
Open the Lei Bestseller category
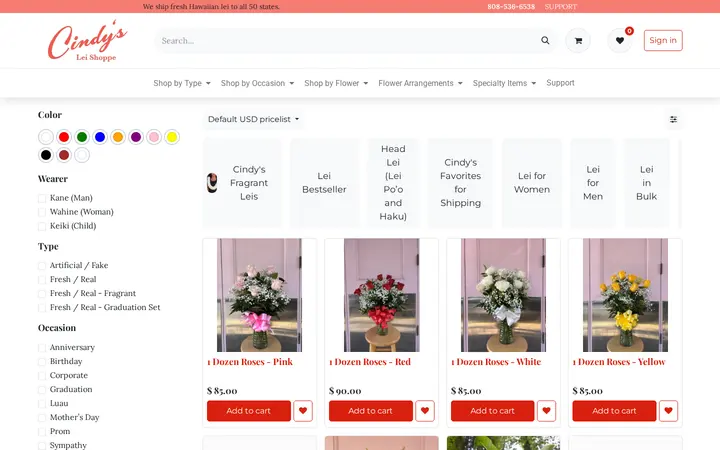pyautogui.click(x=324, y=183)
